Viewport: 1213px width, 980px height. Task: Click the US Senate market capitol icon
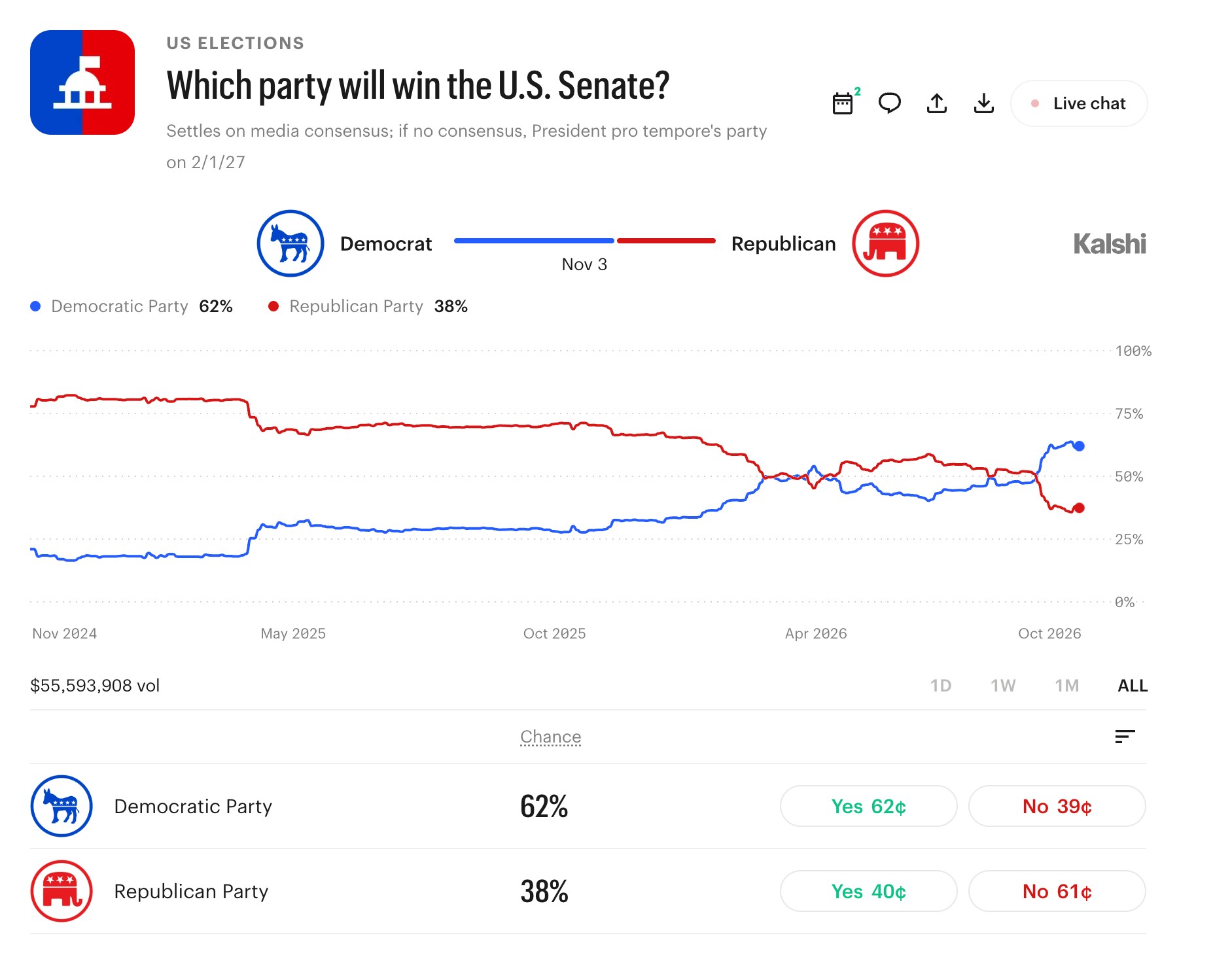(82, 82)
